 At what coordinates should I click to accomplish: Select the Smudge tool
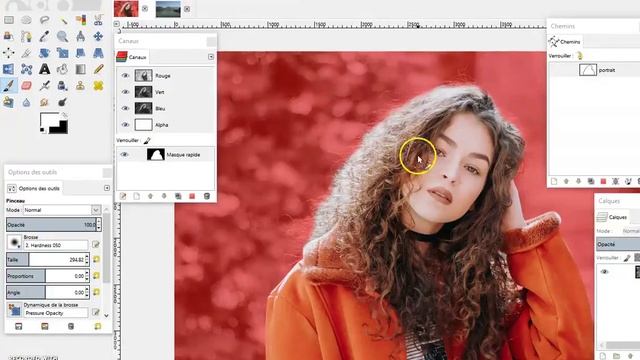44,102
